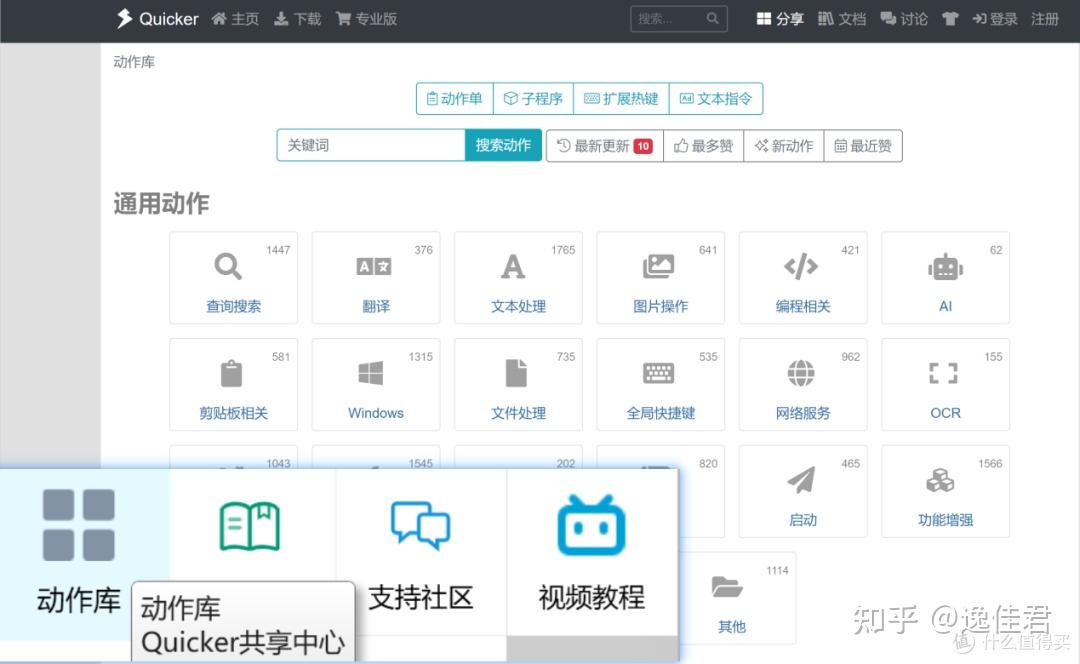Click the 全局快捷键 category label
Image resolution: width=1080 pixels, height=664 pixels.
point(661,413)
